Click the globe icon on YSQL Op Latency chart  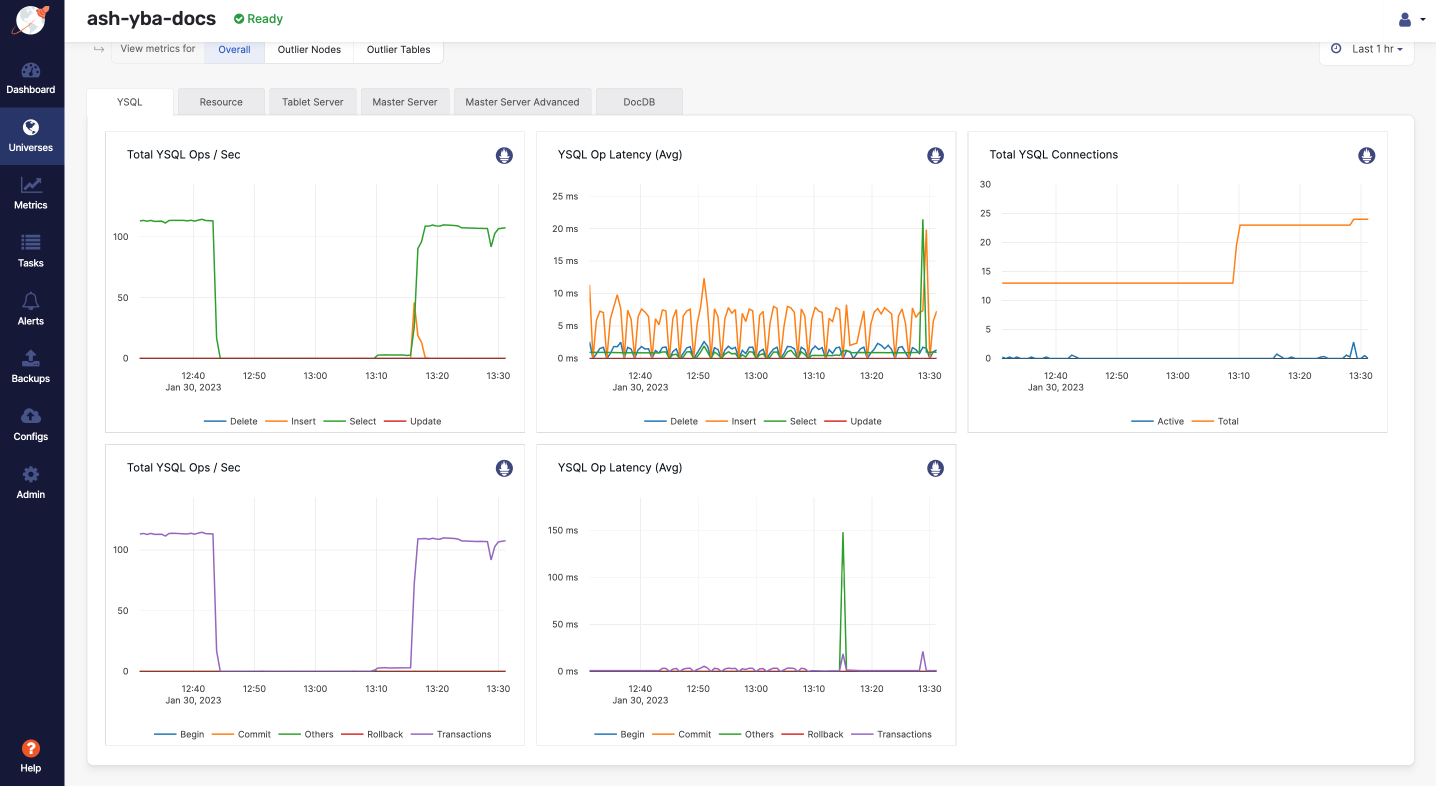[x=935, y=155]
